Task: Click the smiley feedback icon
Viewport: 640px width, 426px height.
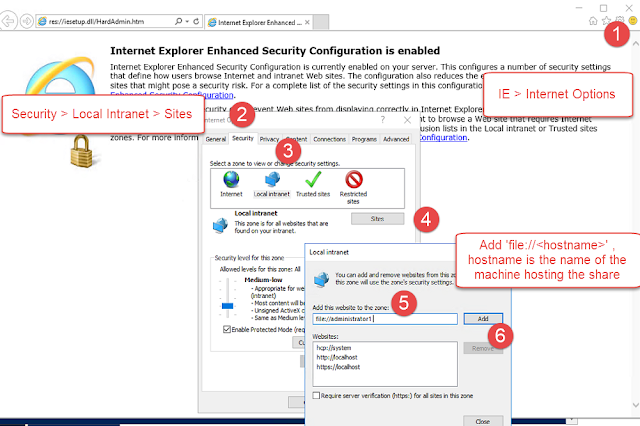Action: [x=633, y=20]
